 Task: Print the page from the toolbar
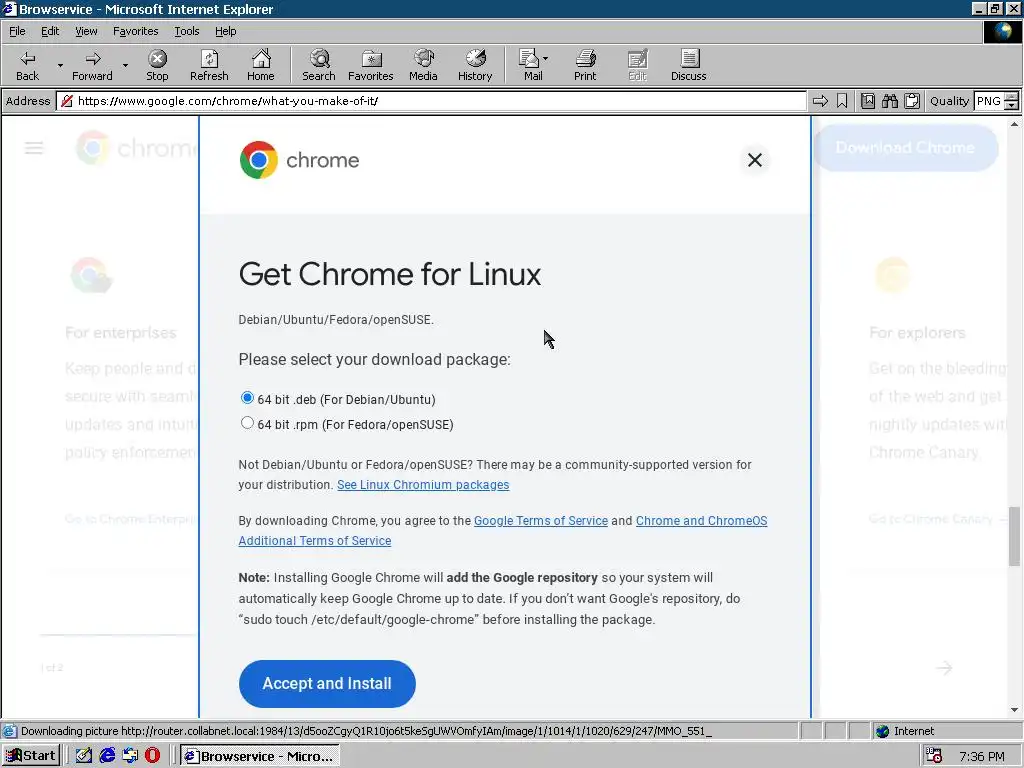(x=585, y=65)
